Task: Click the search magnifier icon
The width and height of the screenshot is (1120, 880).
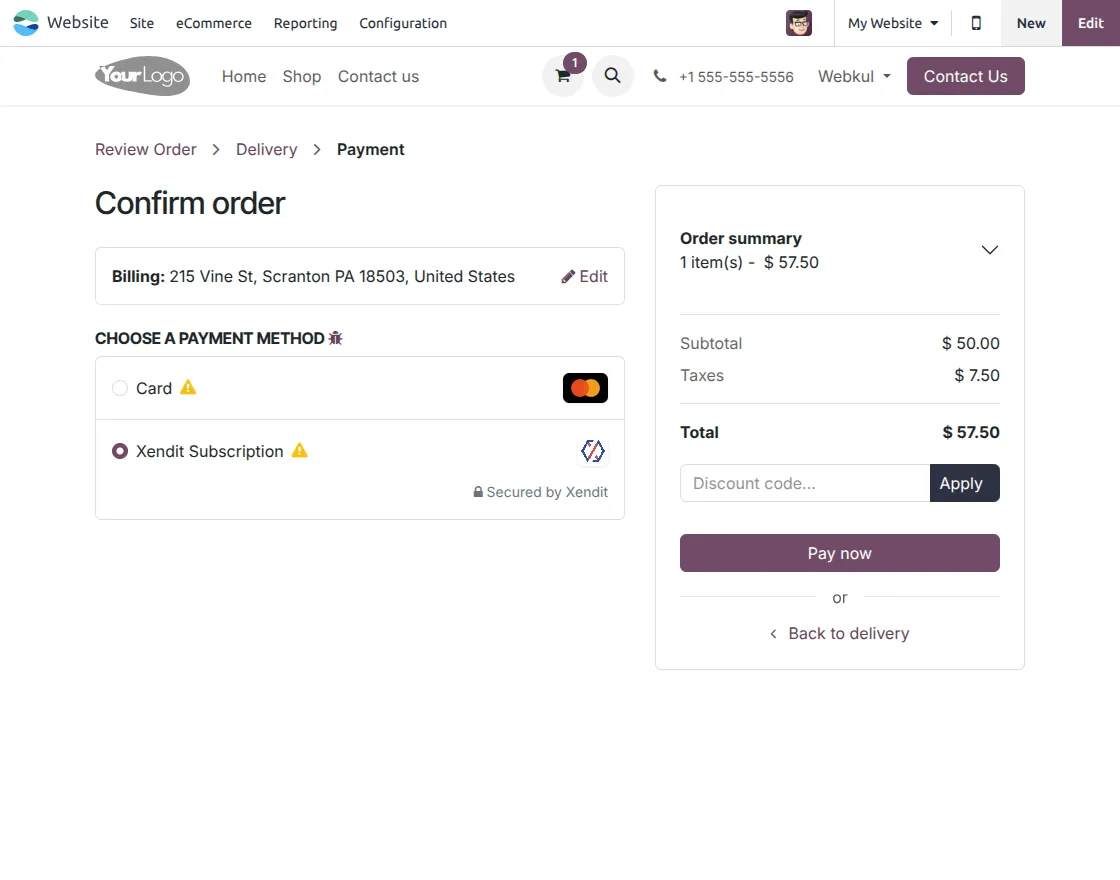Action: coord(612,76)
